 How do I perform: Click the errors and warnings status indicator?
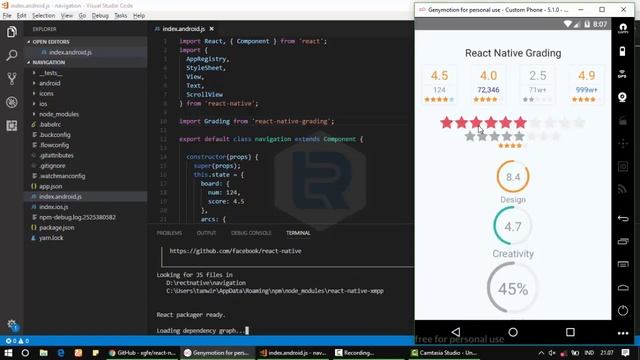(17, 341)
